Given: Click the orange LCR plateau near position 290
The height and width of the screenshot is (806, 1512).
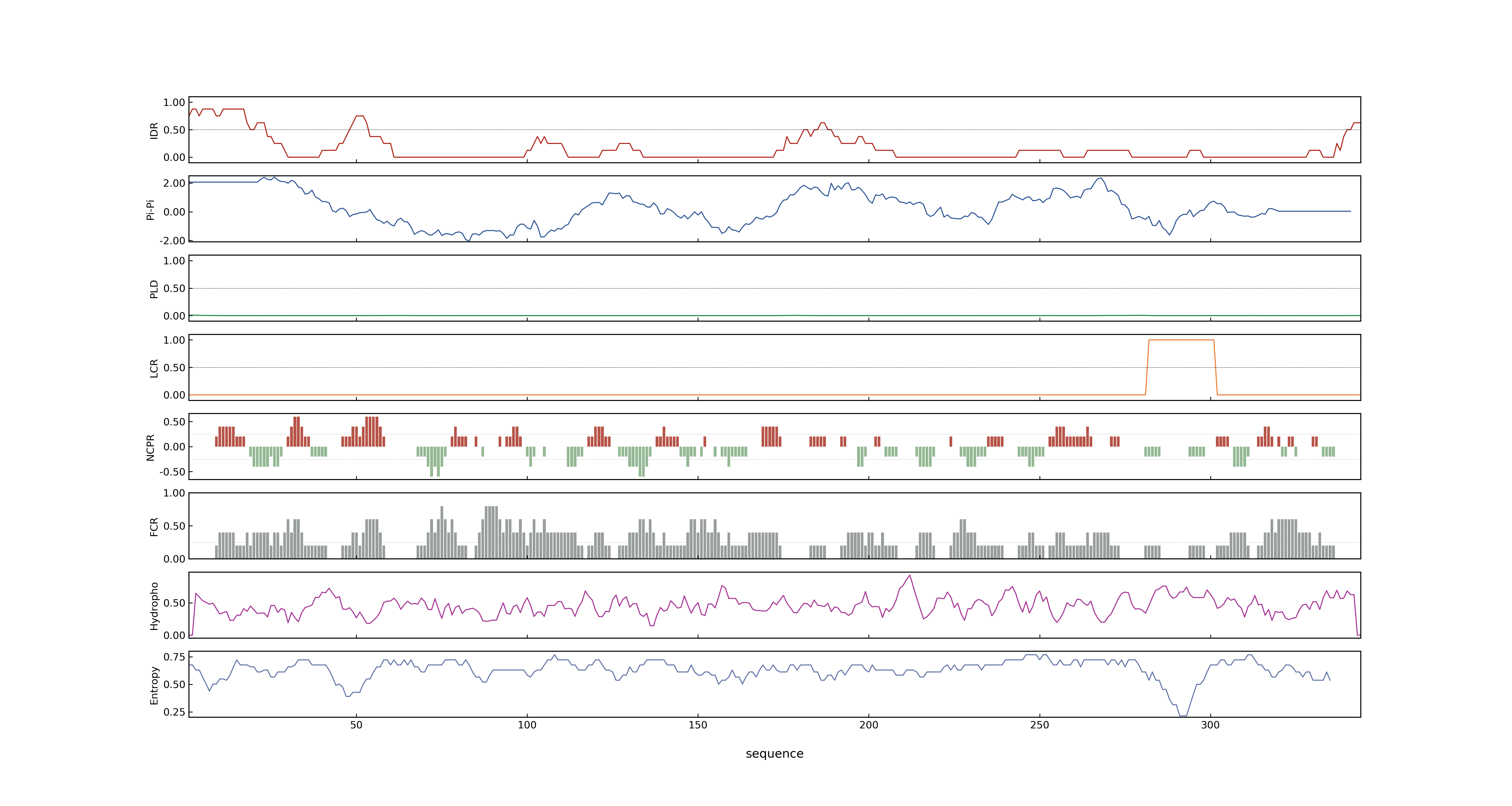Looking at the screenshot, I should (1181, 340).
